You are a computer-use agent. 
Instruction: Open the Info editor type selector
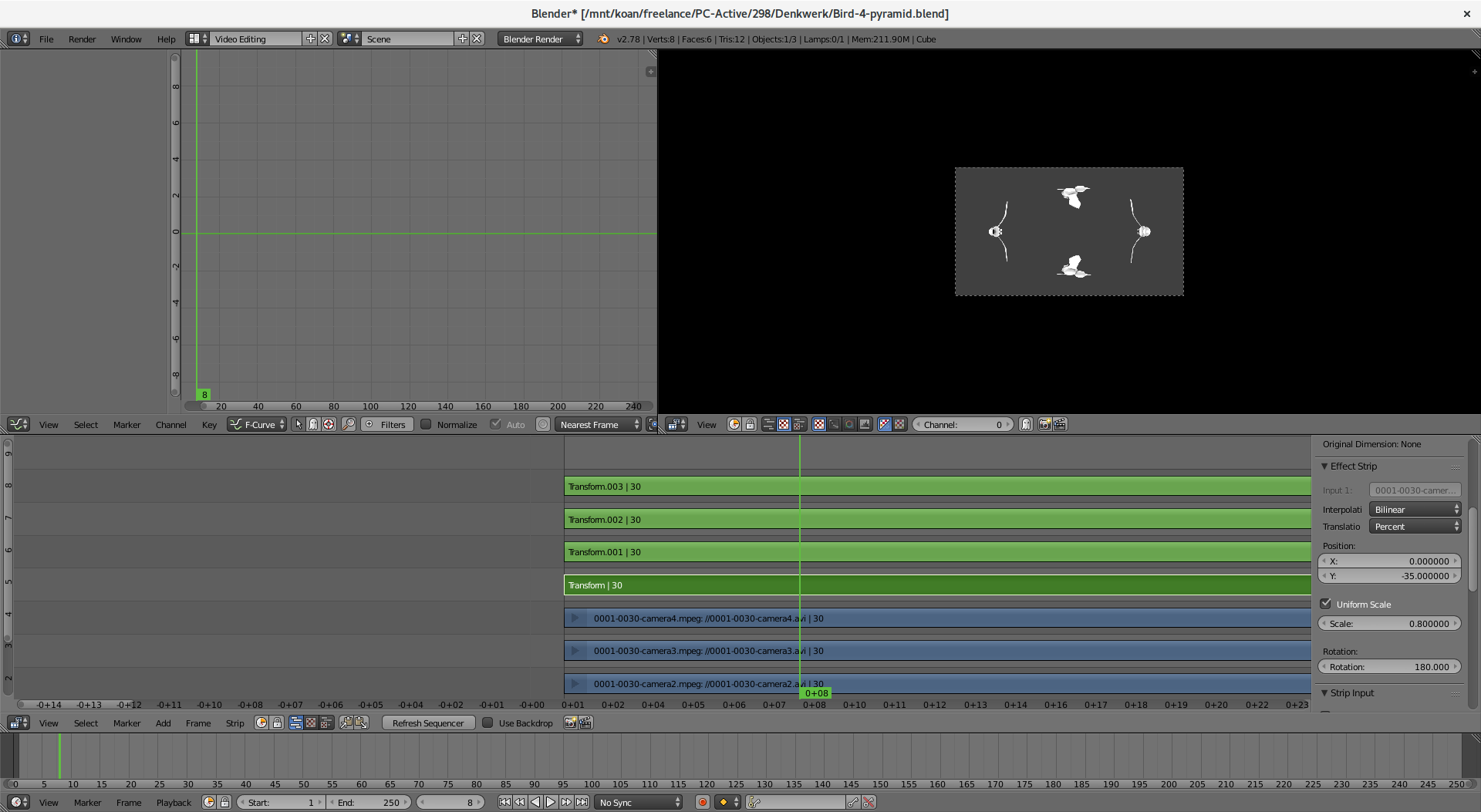[18, 39]
